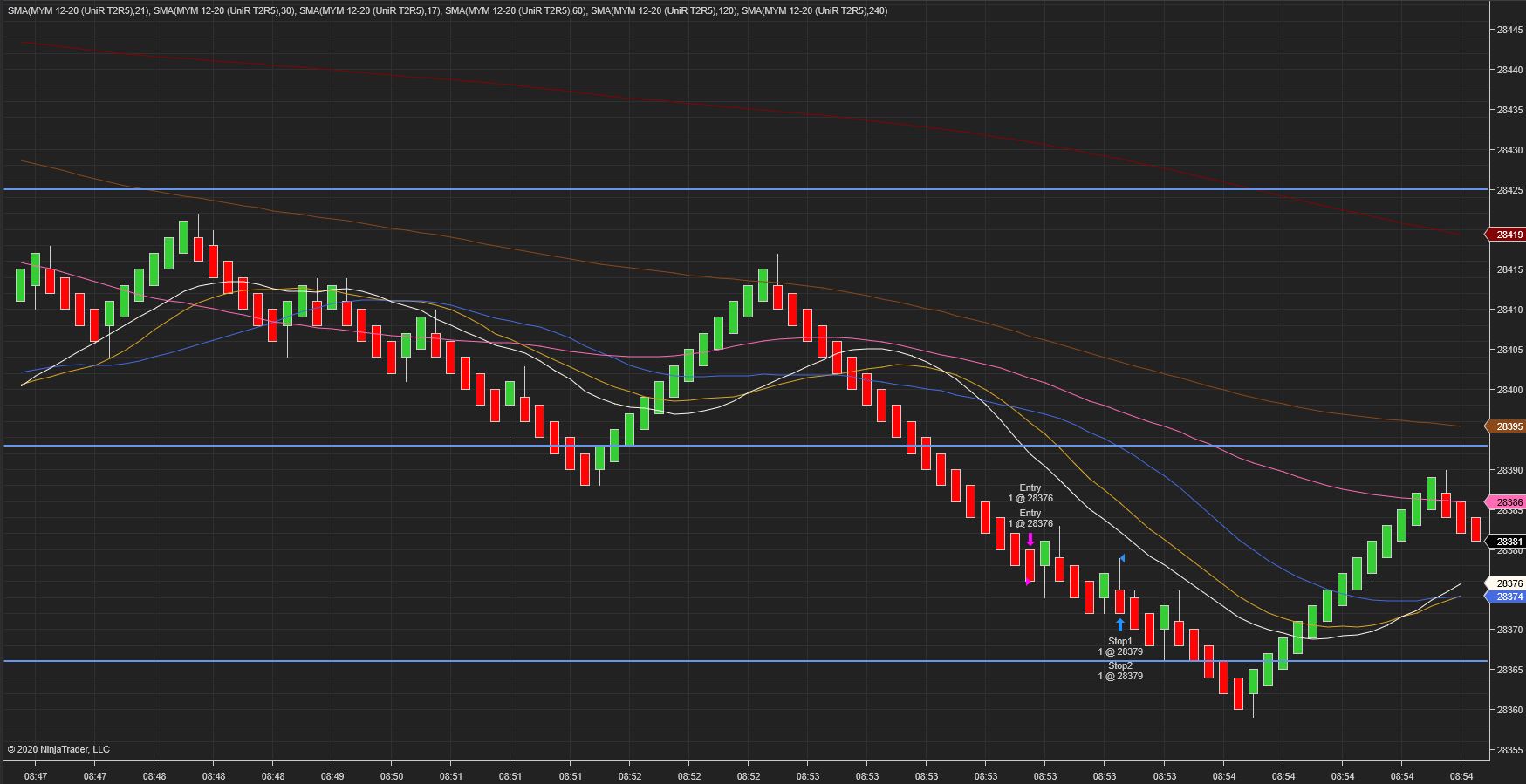This screenshot has width=1526, height=784.
Task: Click the 28400 price axis label
Action: pyautogui.click(x=1509, y=390)
